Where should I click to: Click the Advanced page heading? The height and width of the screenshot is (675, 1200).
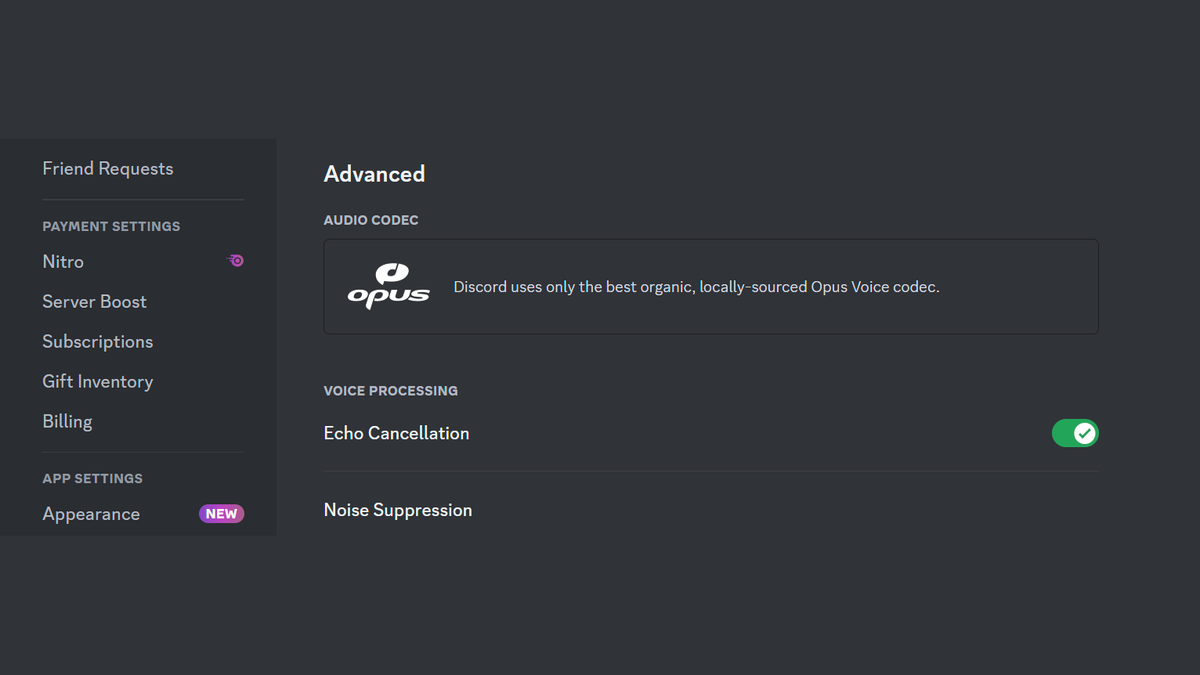pyautogui.click(x=374, y=173)
